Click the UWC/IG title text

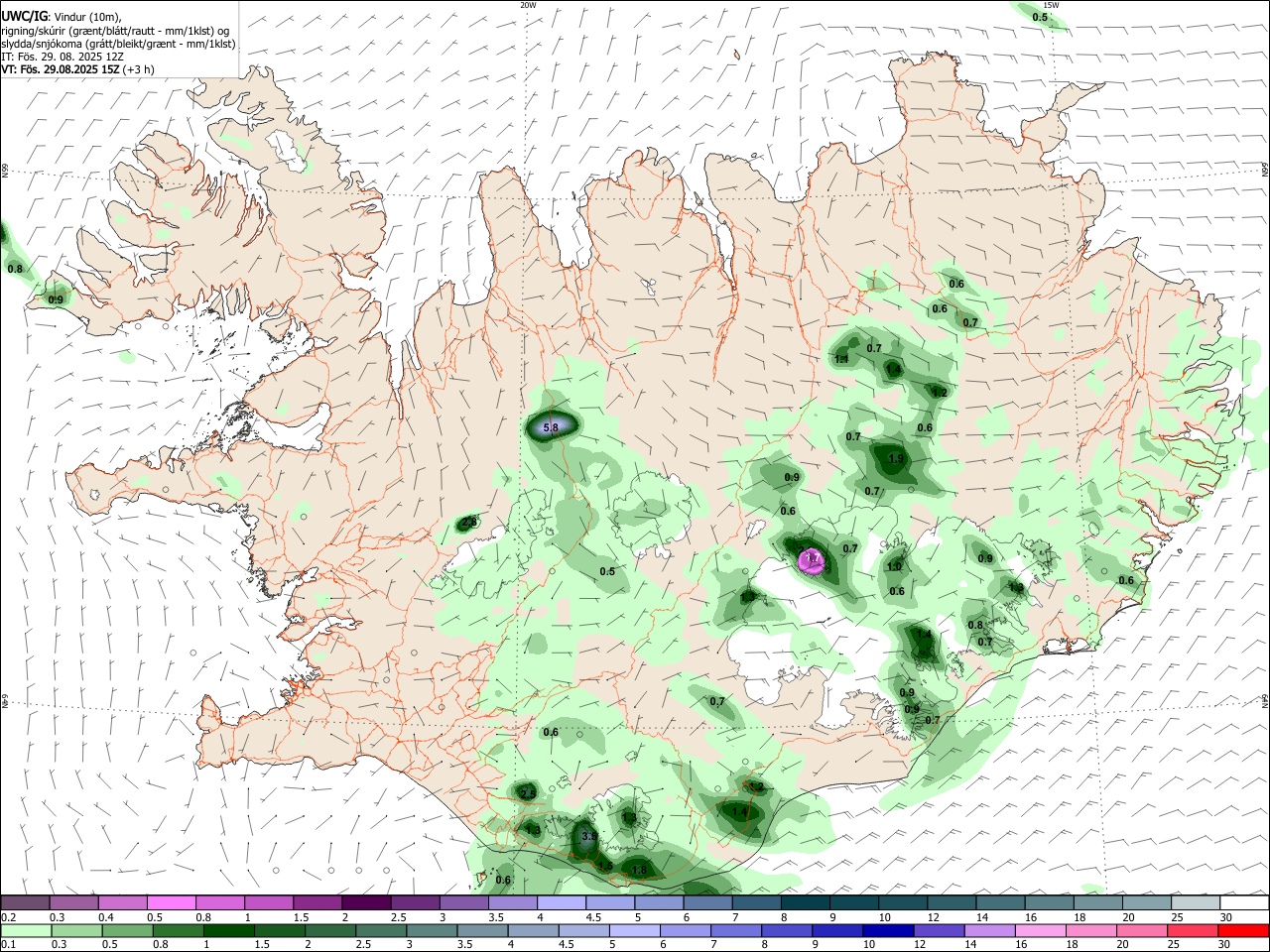tap(24, 17)
